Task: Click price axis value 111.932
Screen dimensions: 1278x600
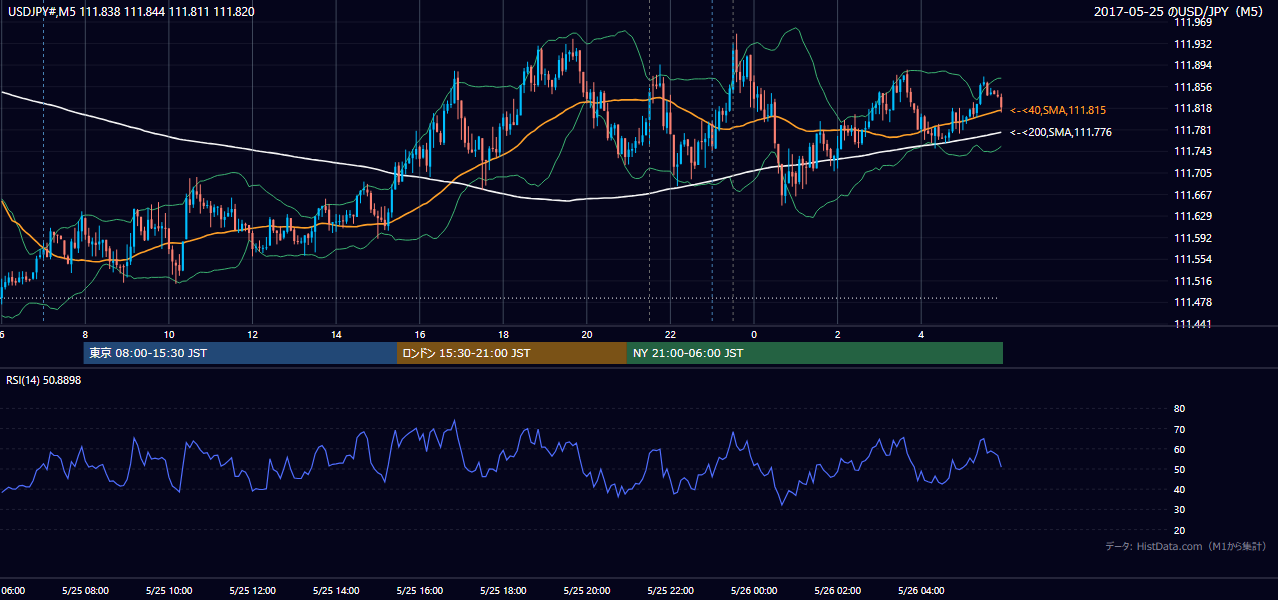Action: tap(1194, 44)
